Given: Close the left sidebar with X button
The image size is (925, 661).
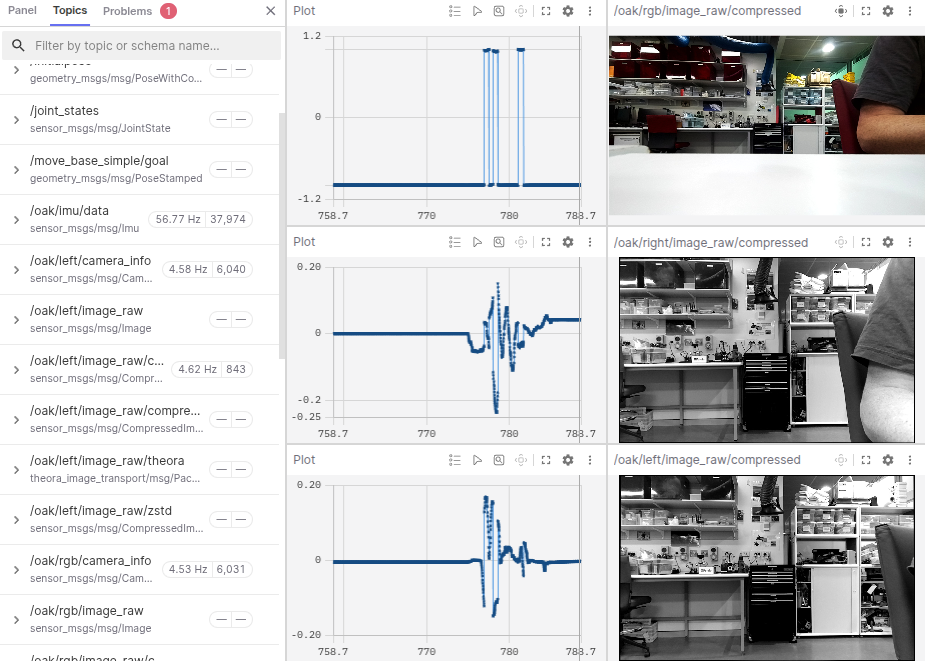Looking at the screenshot, I should [270, 11].
